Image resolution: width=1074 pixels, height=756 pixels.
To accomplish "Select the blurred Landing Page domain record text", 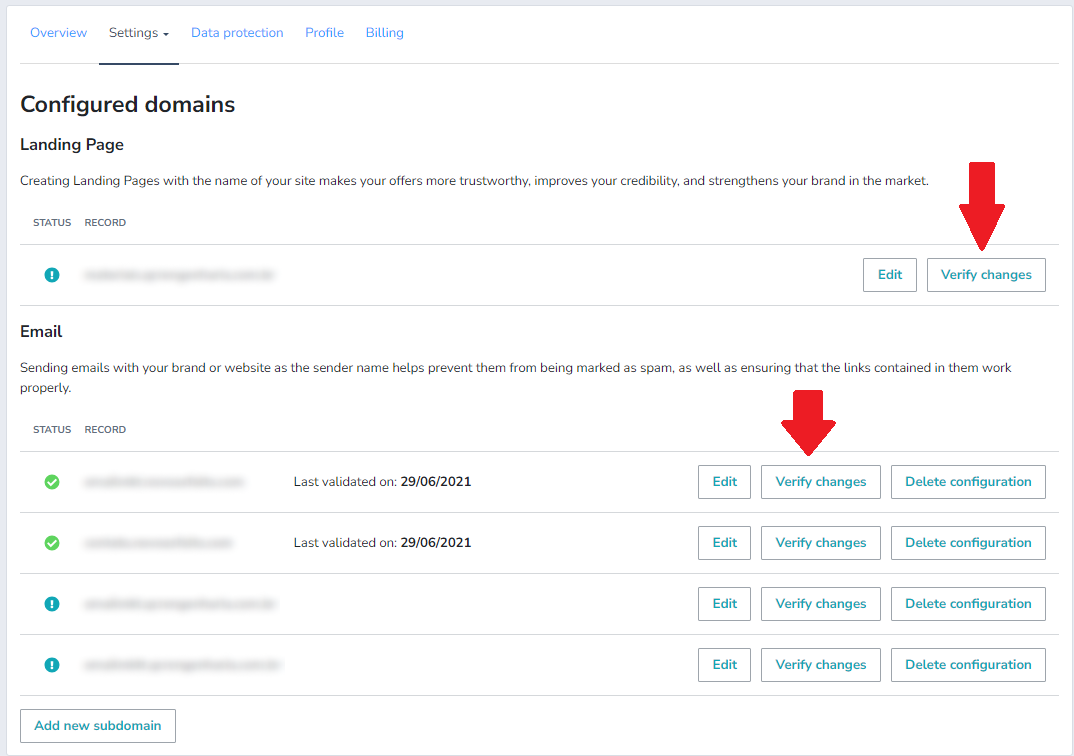I will 179,275.
